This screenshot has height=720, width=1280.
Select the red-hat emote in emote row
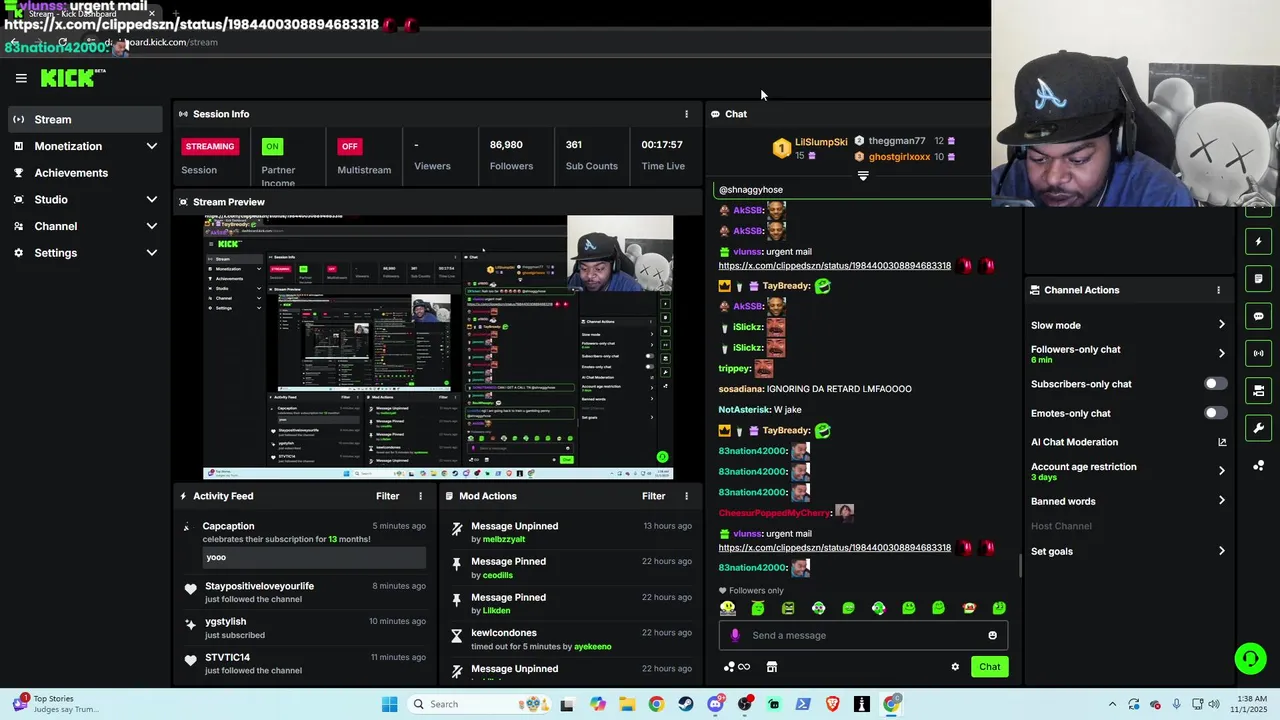click(968, 608)
